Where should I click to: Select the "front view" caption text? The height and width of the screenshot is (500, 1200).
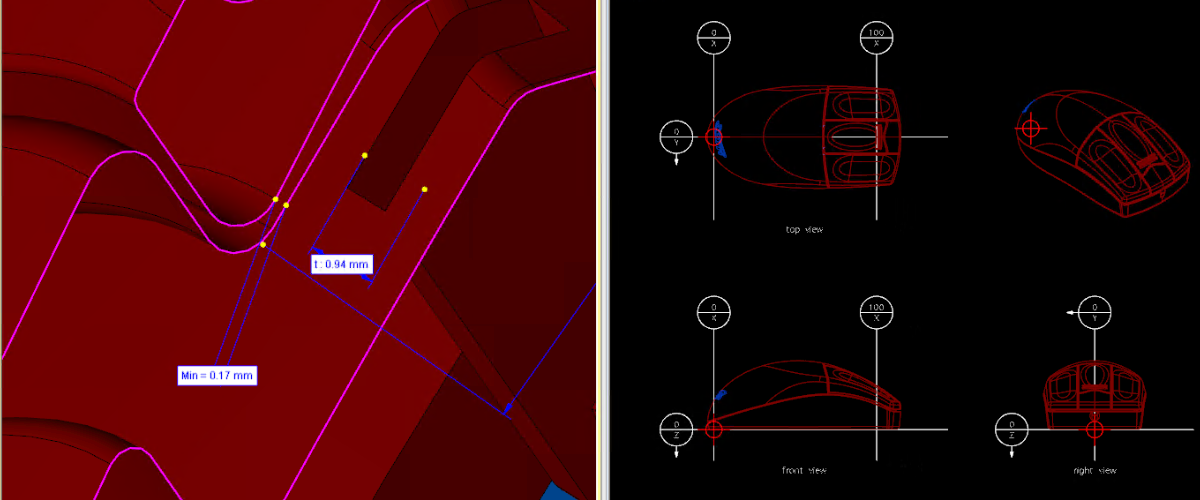[803, 470]
